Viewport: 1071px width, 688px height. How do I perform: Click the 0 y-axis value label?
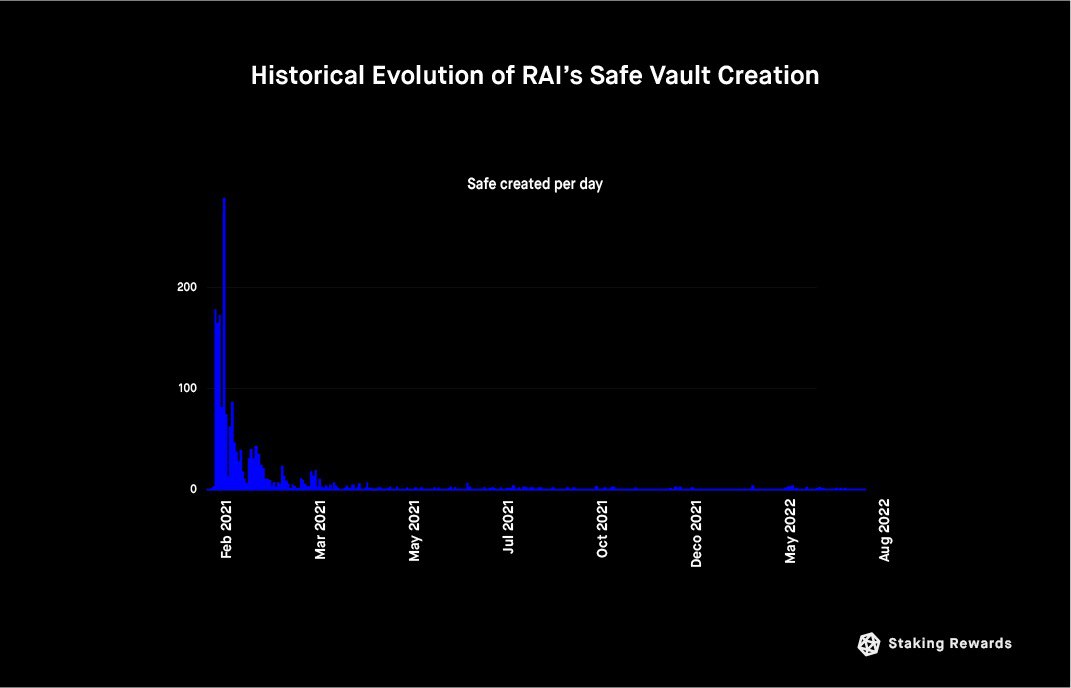[193, 489]
